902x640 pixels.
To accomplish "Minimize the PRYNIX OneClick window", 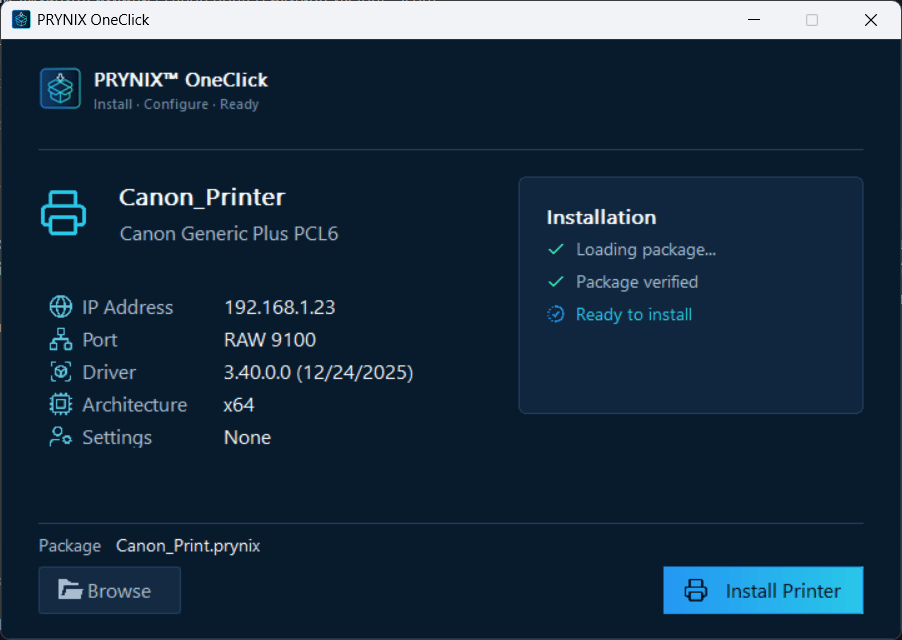I will click(754, 20).
